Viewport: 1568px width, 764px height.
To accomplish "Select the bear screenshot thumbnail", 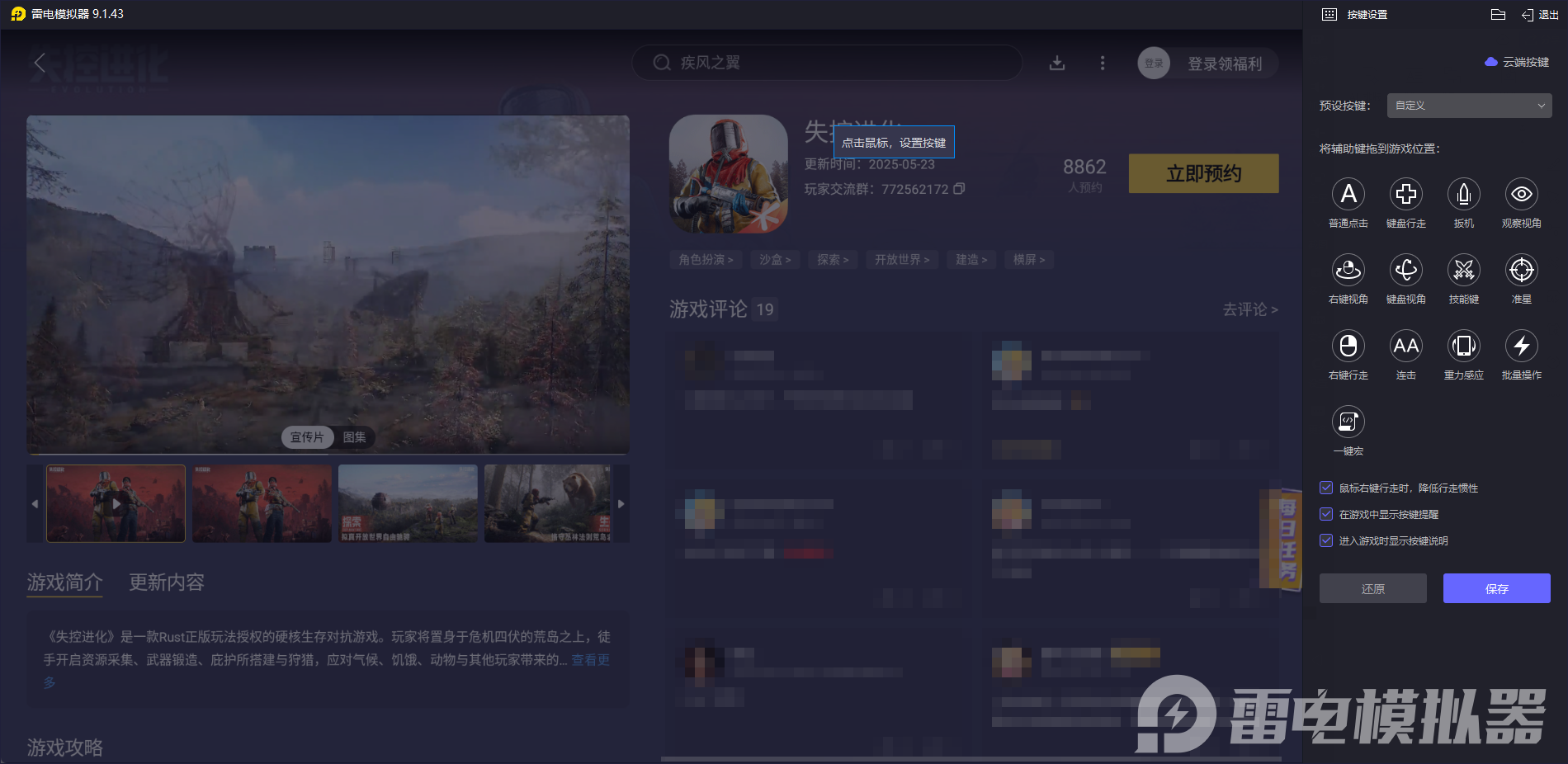I will click(548, 503).
